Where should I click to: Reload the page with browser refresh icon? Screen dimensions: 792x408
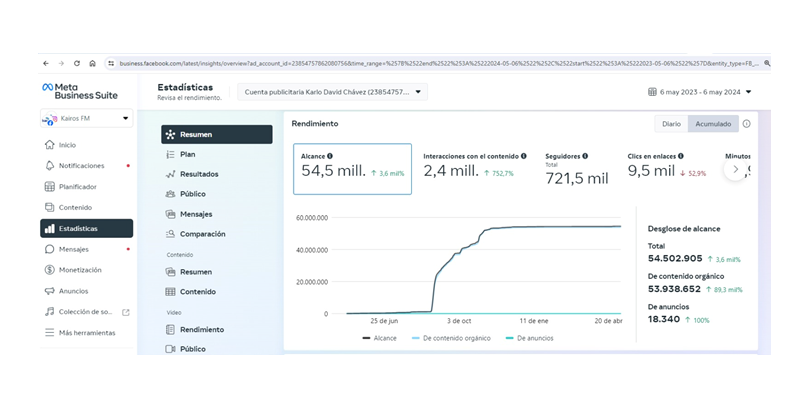coord(77,64)
